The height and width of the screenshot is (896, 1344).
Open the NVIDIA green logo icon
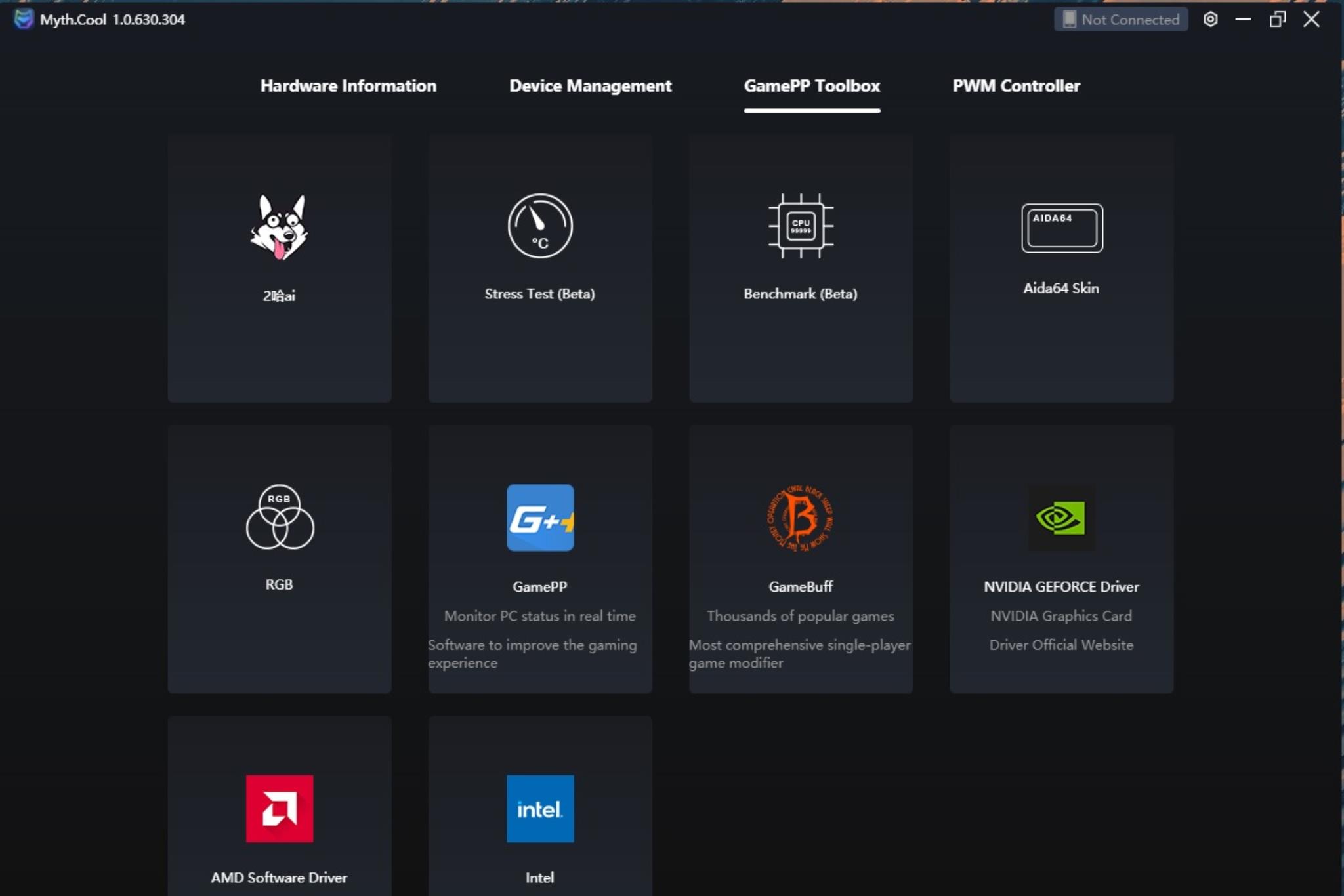pyautogui.click(x=1061, y=518)
